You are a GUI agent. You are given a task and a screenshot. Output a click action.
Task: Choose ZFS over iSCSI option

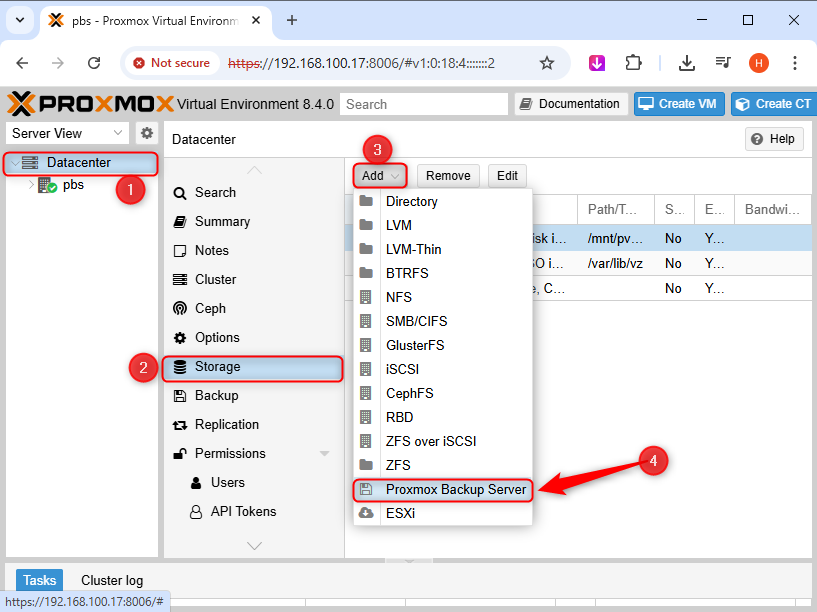point(443,442)
